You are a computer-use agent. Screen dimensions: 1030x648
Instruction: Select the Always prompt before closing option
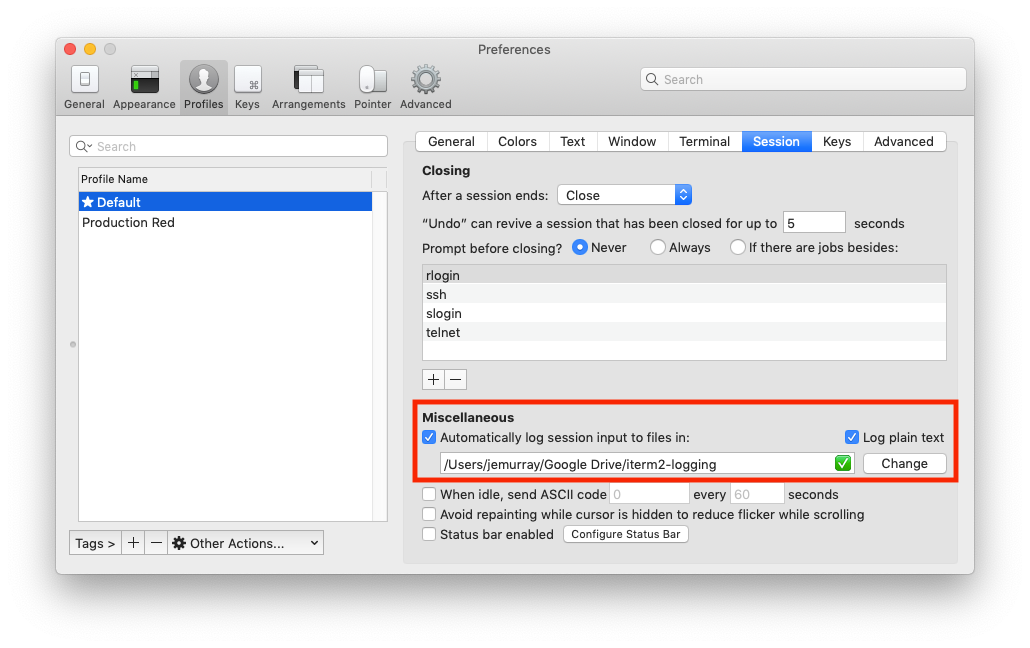click(x=658, y=247)
